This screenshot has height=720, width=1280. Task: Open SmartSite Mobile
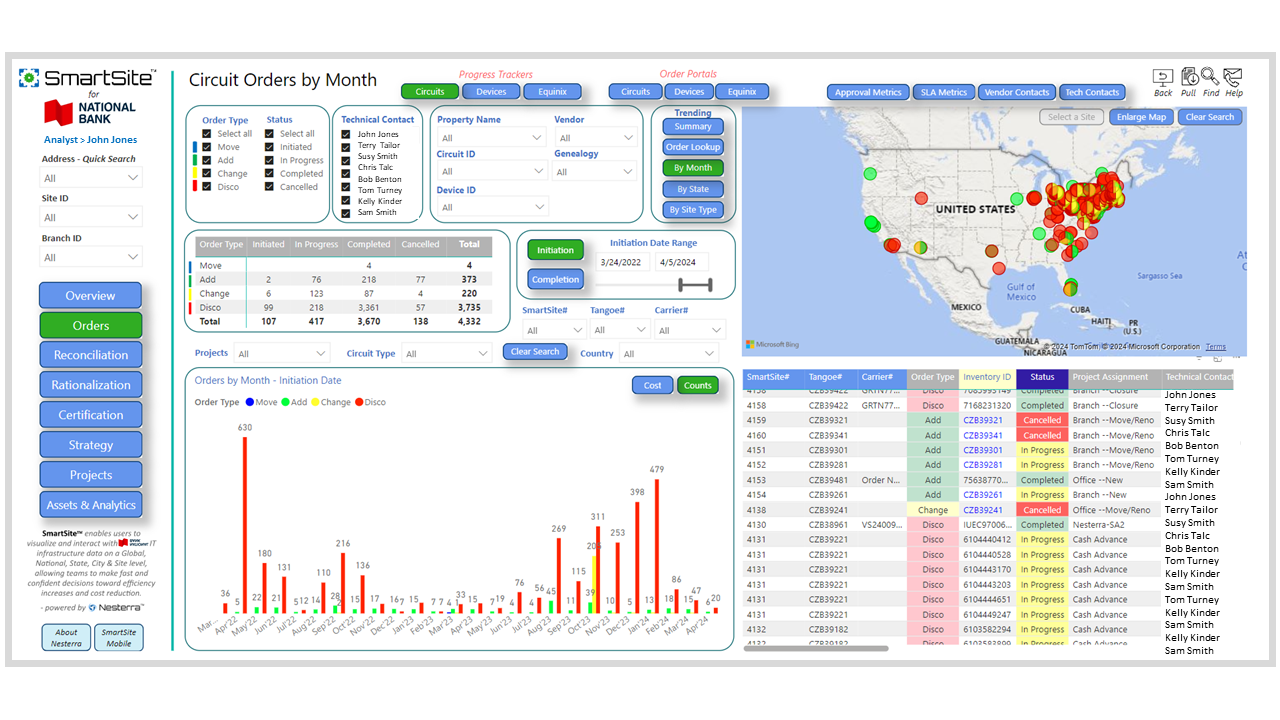pos(119,637)
